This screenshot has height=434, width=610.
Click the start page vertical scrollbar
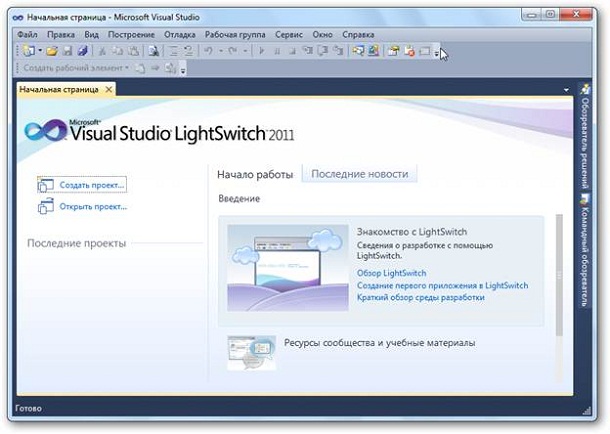(559, 275)
